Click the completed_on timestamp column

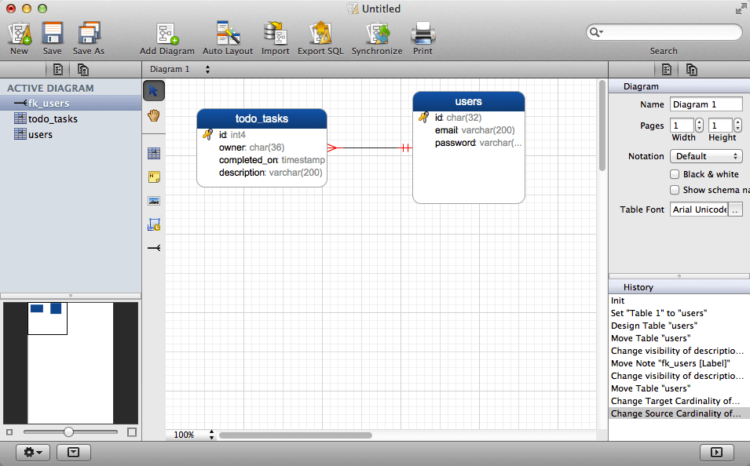click(272, 160)
